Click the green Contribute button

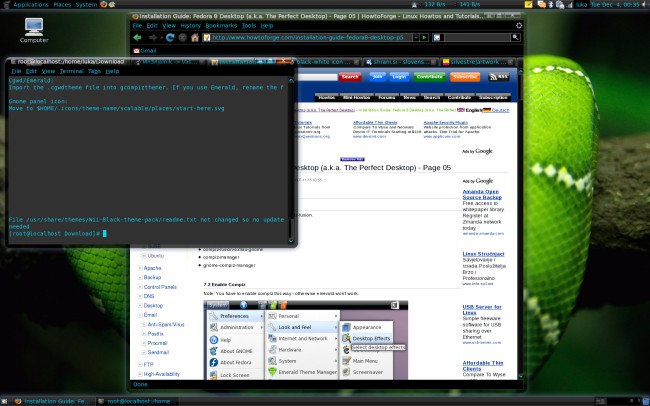(431, 76)
